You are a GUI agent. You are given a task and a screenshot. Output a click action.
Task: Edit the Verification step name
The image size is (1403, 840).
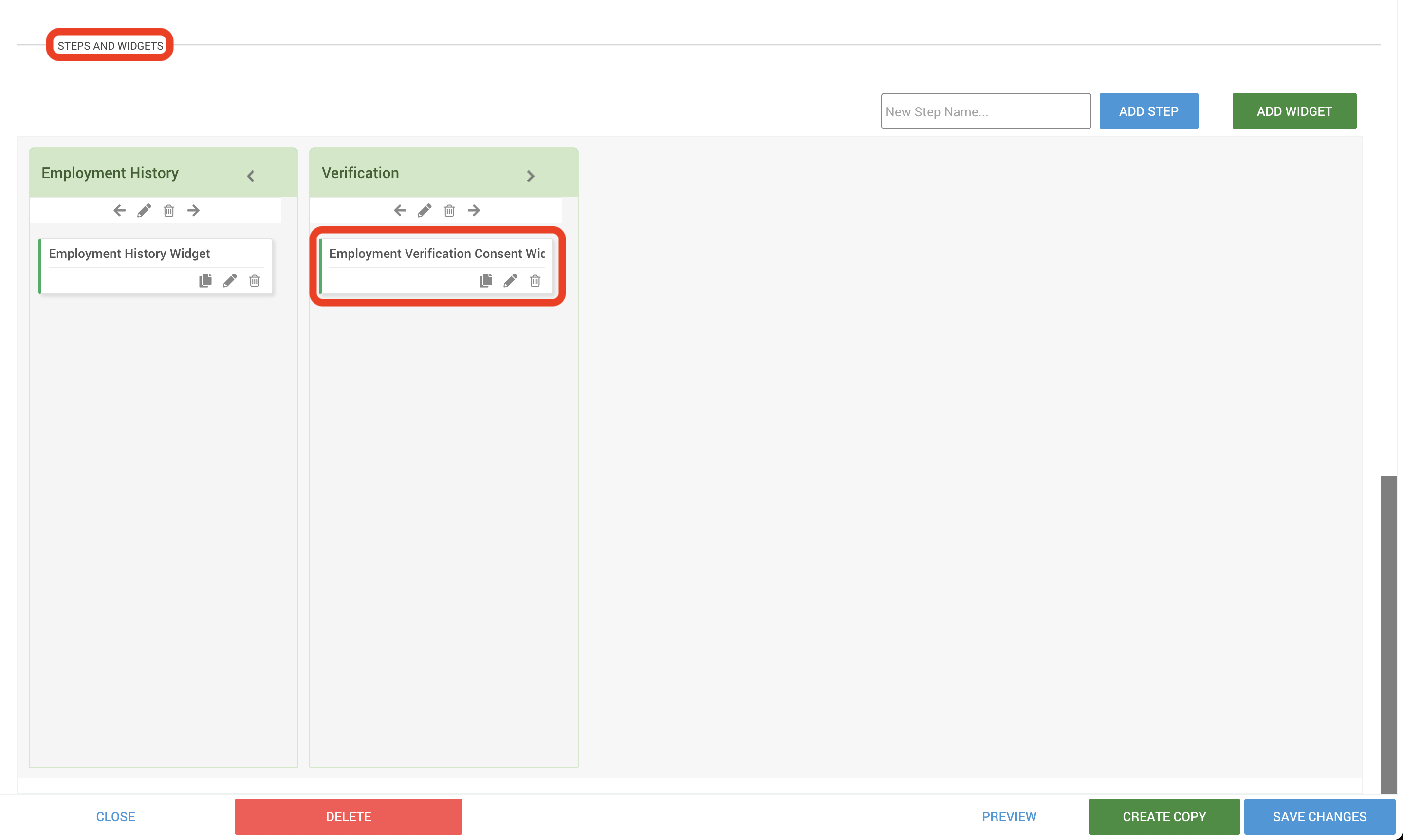[x=425, y=211]
